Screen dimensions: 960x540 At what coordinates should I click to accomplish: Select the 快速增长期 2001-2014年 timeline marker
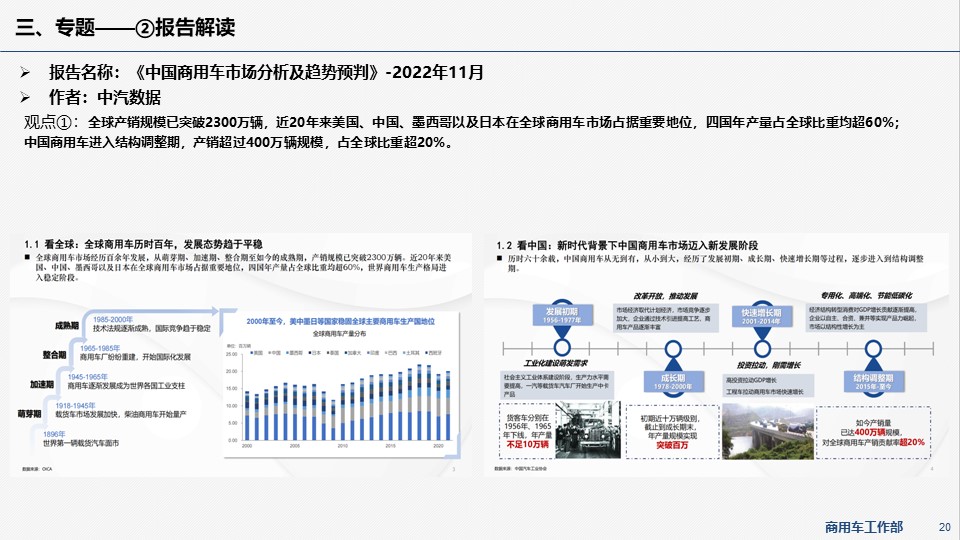click(762, 315)
